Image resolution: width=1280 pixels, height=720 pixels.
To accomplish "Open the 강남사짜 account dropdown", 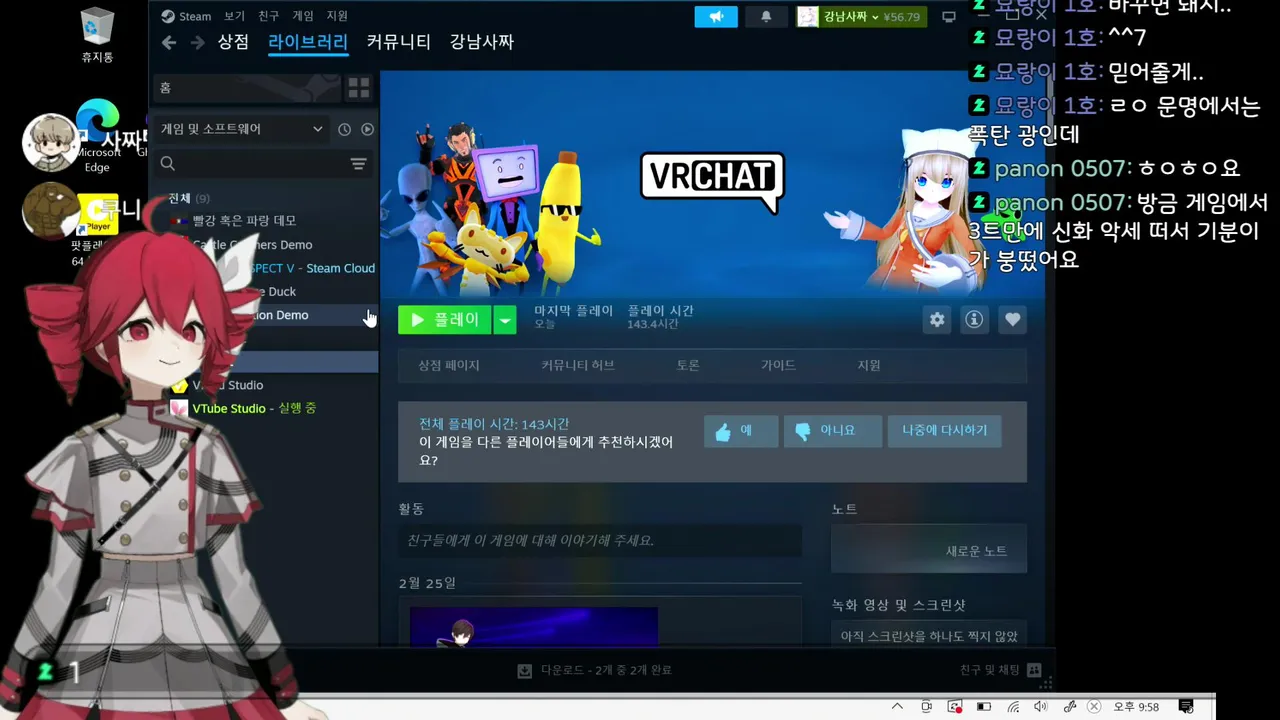I will coord(850,17).
